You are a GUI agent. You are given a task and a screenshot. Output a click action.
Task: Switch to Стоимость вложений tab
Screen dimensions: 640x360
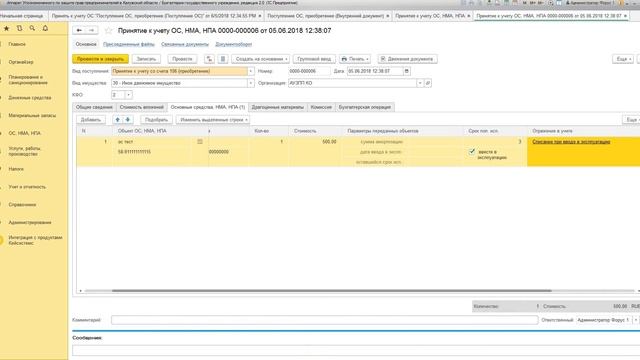tap(142, 107)
